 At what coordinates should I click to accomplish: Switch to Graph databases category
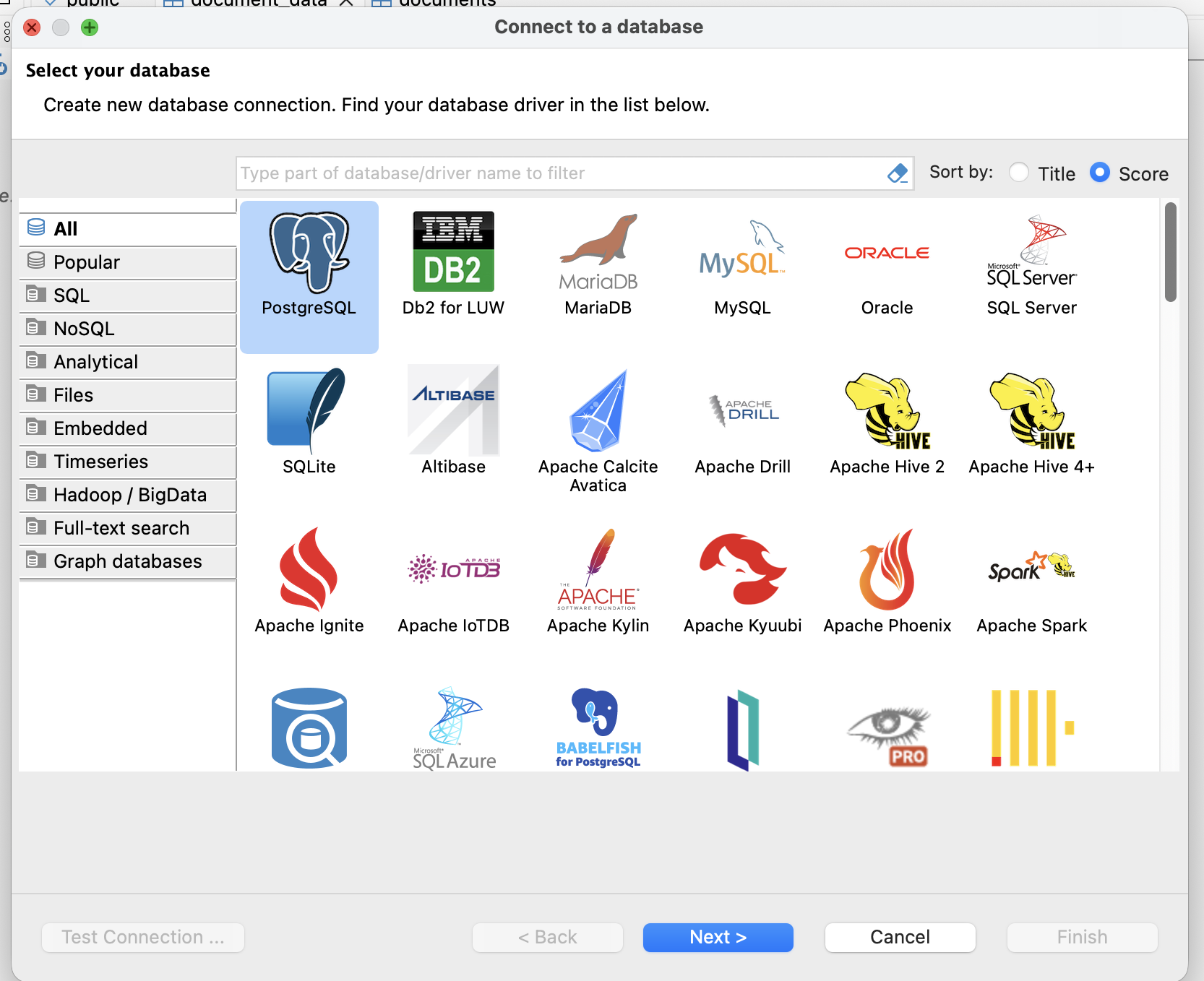coord(128,561)
